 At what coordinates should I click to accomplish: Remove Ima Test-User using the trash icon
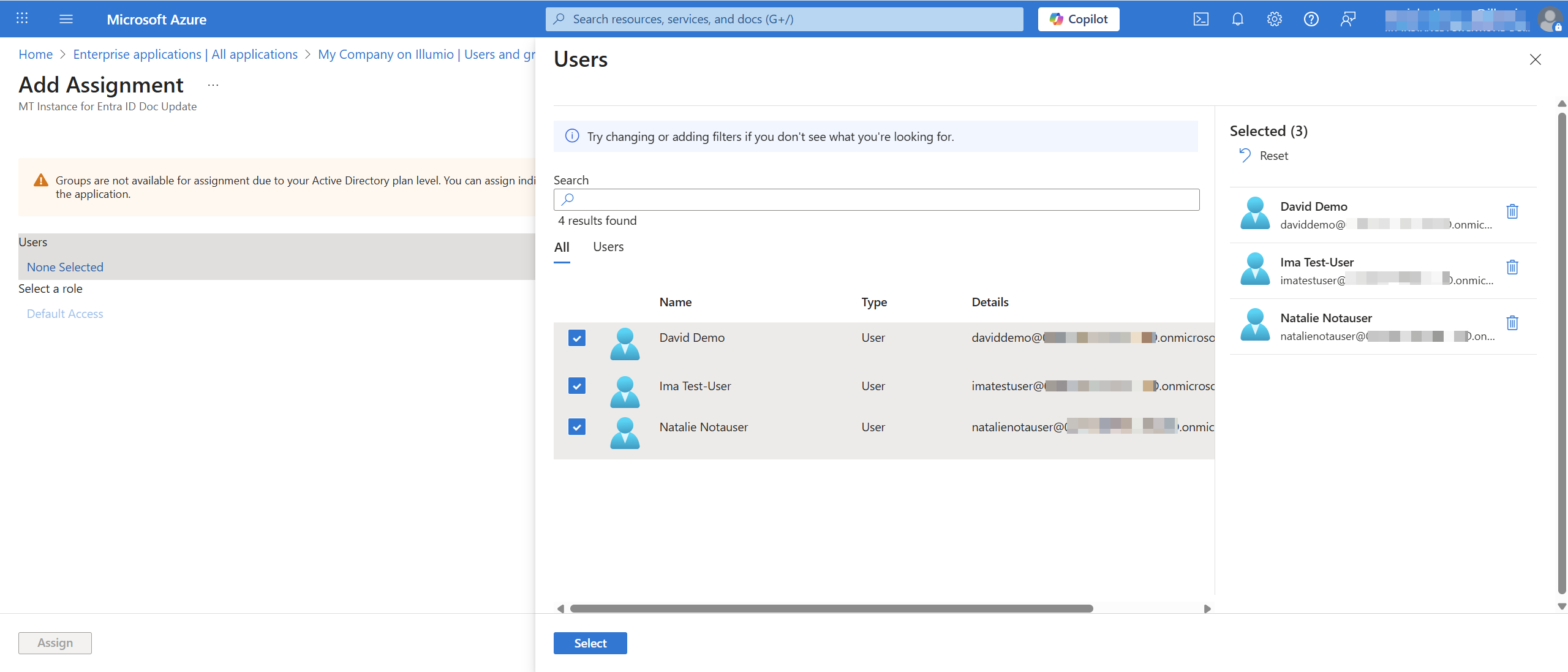(x=1512, y=267)
